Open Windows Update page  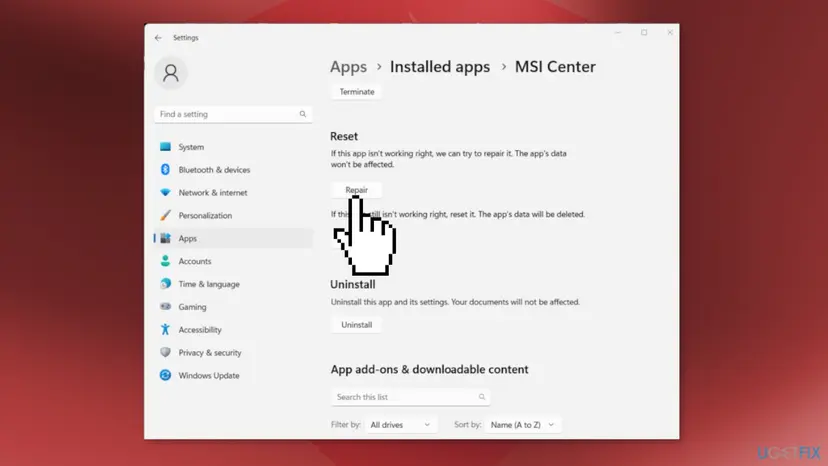coord(233,375)
